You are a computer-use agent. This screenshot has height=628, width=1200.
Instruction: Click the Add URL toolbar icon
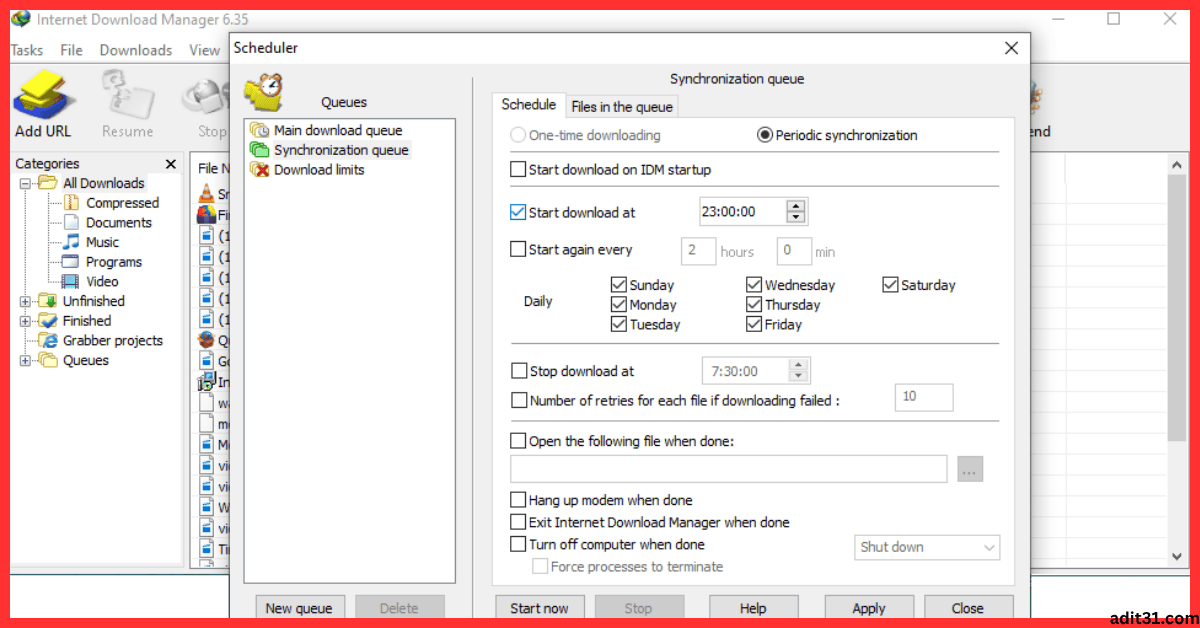pos(43,94)
